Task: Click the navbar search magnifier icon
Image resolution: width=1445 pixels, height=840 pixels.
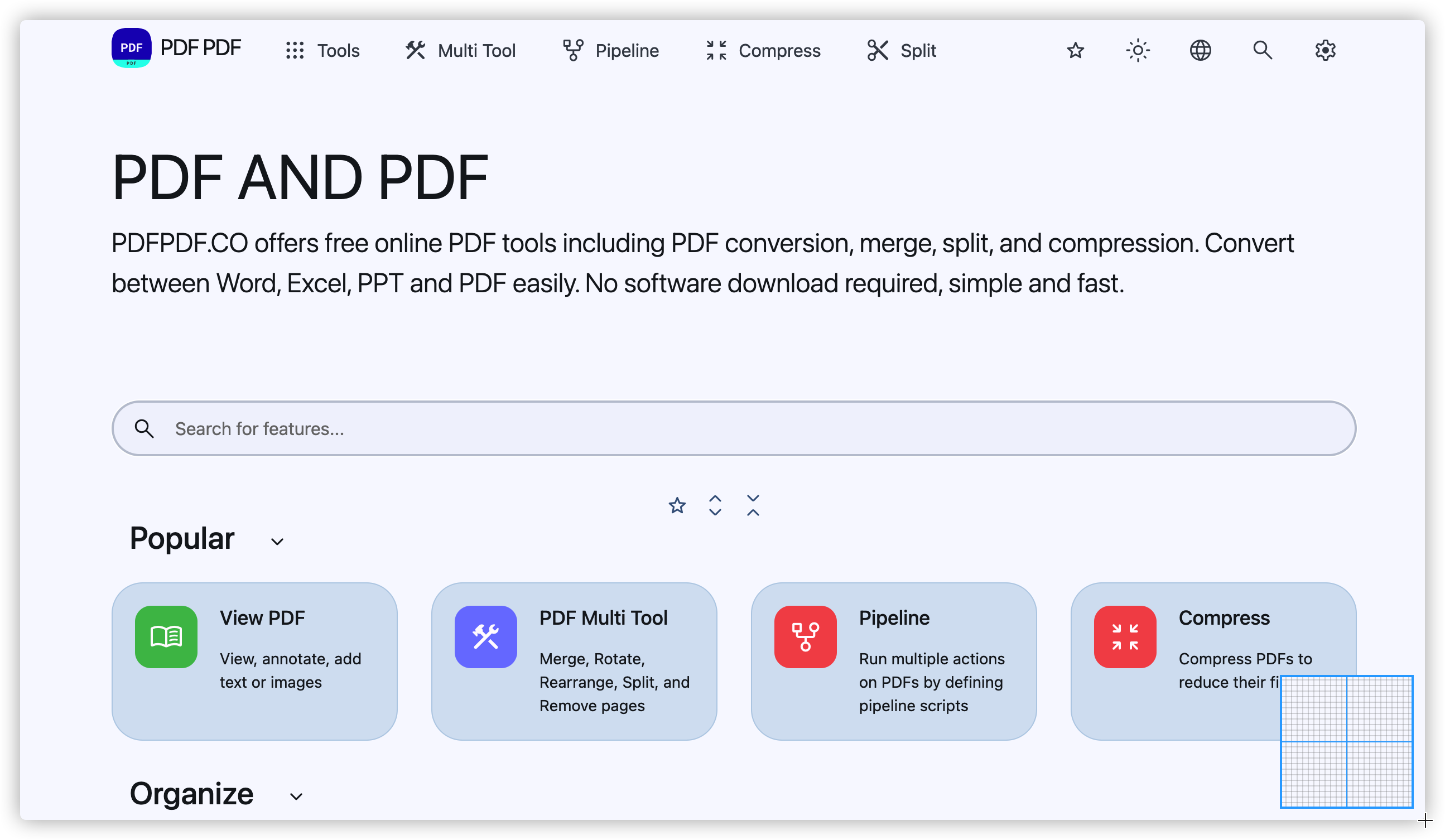Action: [x=1263, y=50]
